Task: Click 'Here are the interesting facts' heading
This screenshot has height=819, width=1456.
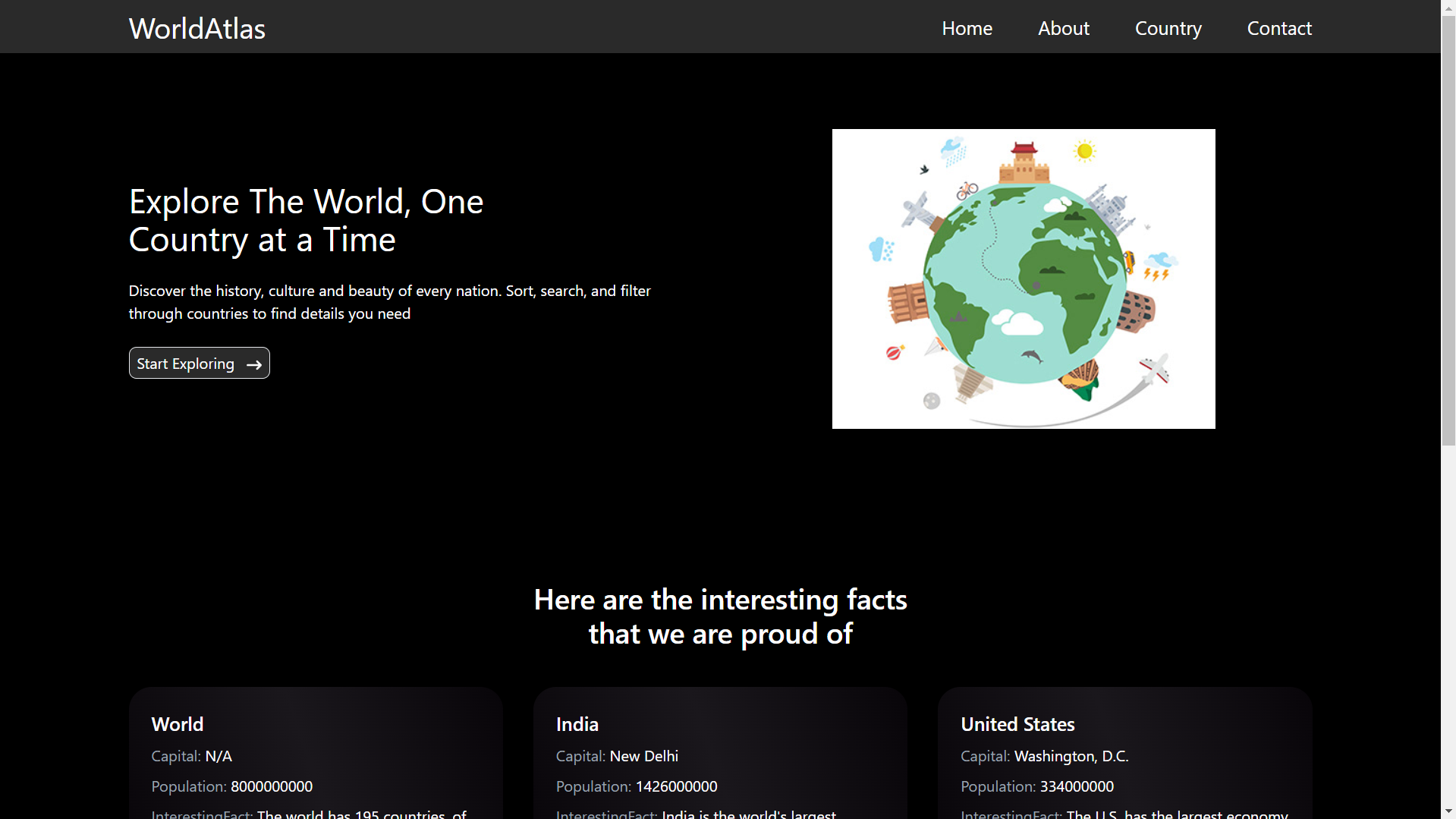Action: tap(720, 616)
